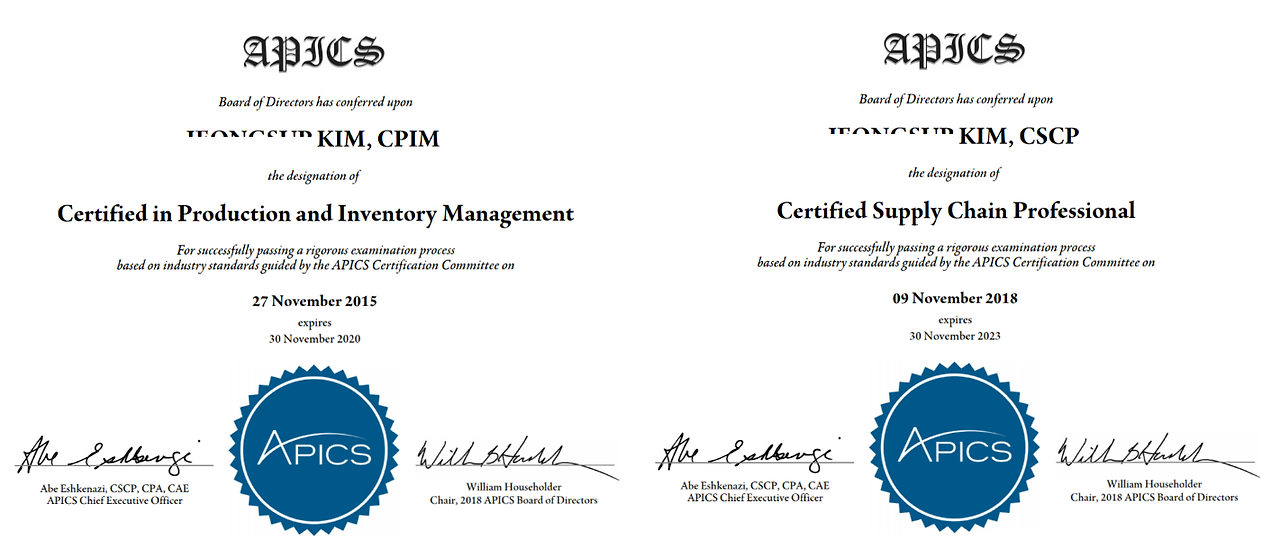The image size is (1280, 558).
Task: Click the date 09 November 2018
Action: [955, 299]
